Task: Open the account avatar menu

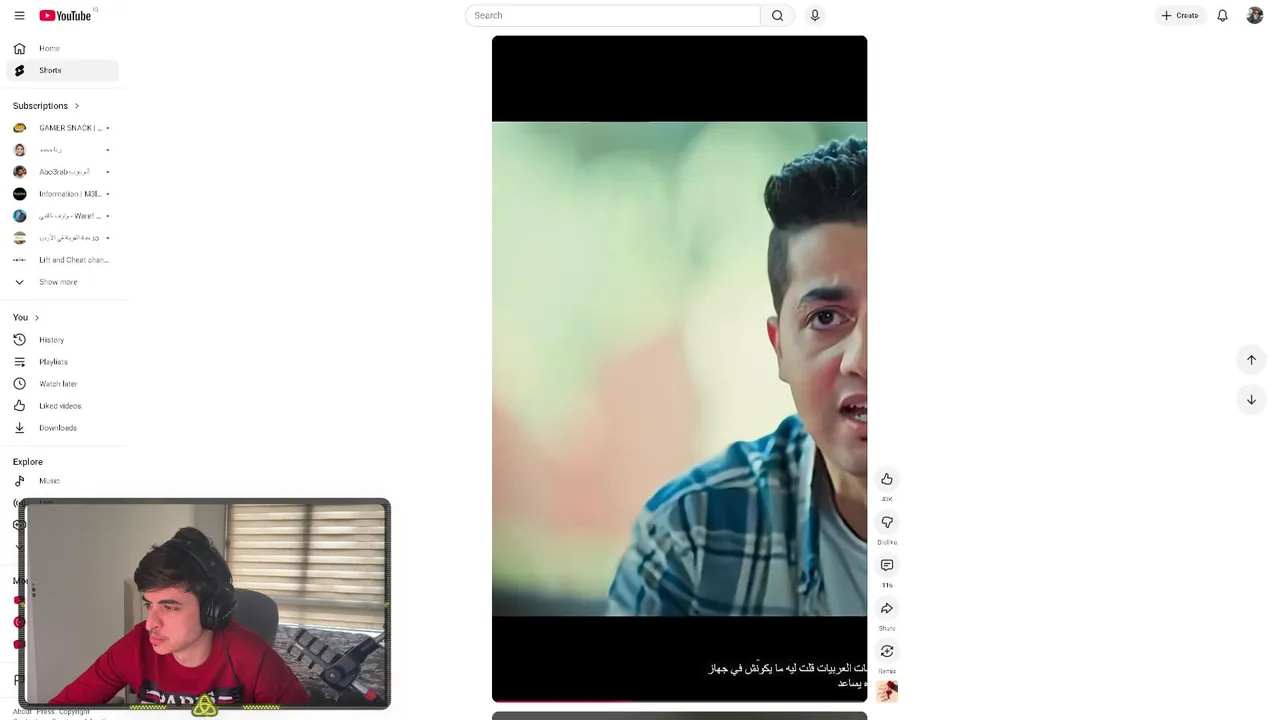Action: pyautogui.click(x=1255, y=16)
